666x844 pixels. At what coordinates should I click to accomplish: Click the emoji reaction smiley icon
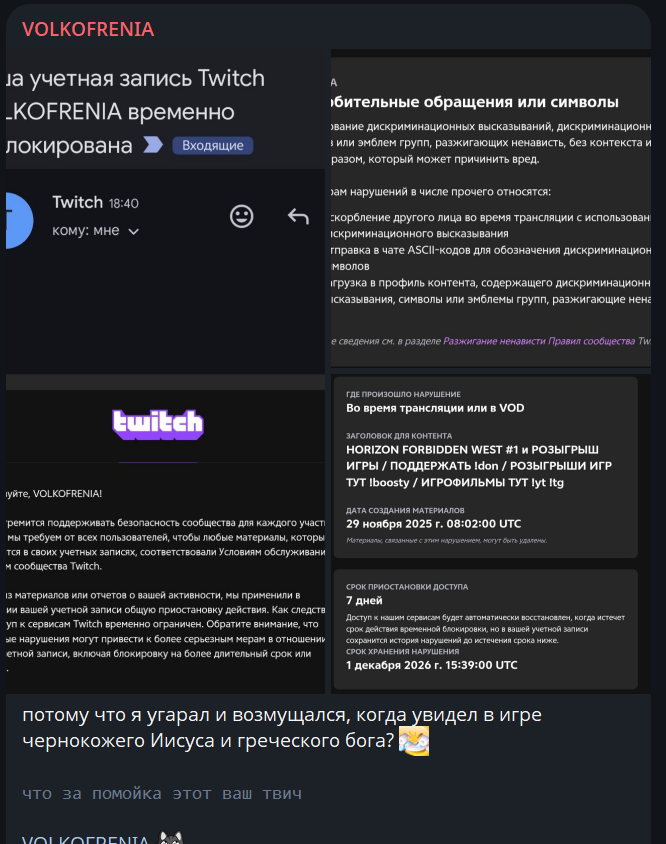[x=242, y=216]
